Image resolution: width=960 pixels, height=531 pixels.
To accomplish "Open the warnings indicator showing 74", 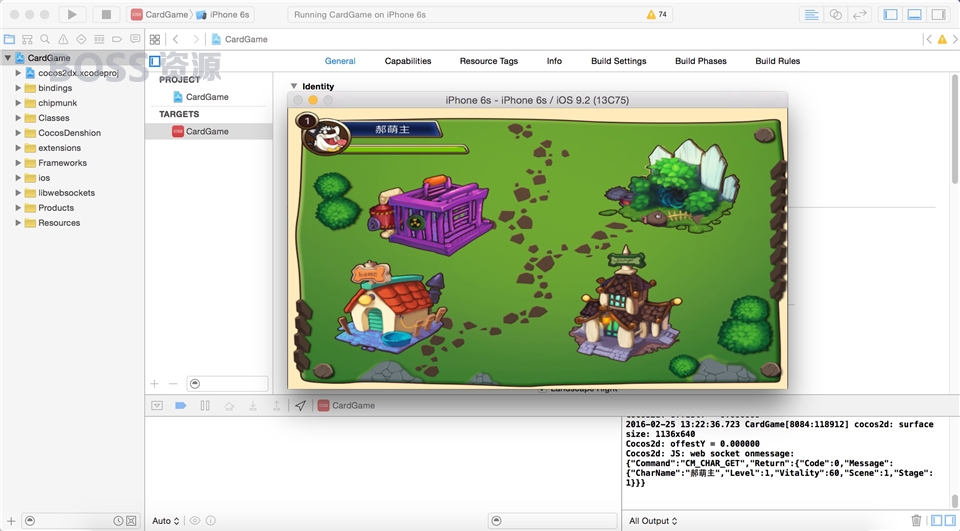I will click(656, 14).
